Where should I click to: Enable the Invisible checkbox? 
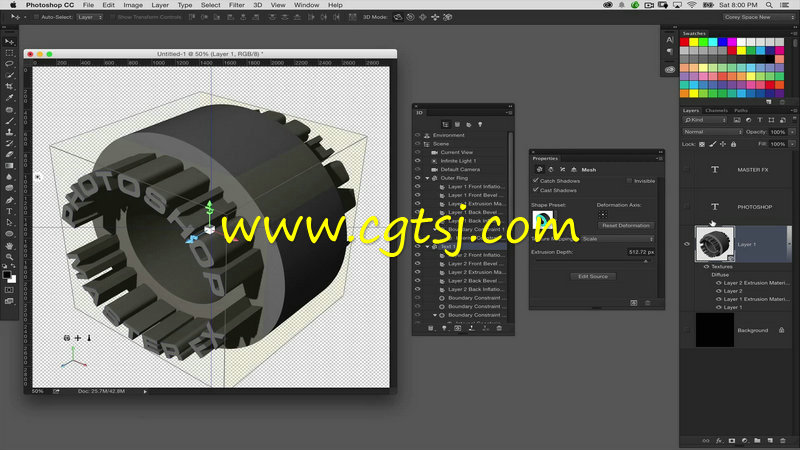[629, 181]
